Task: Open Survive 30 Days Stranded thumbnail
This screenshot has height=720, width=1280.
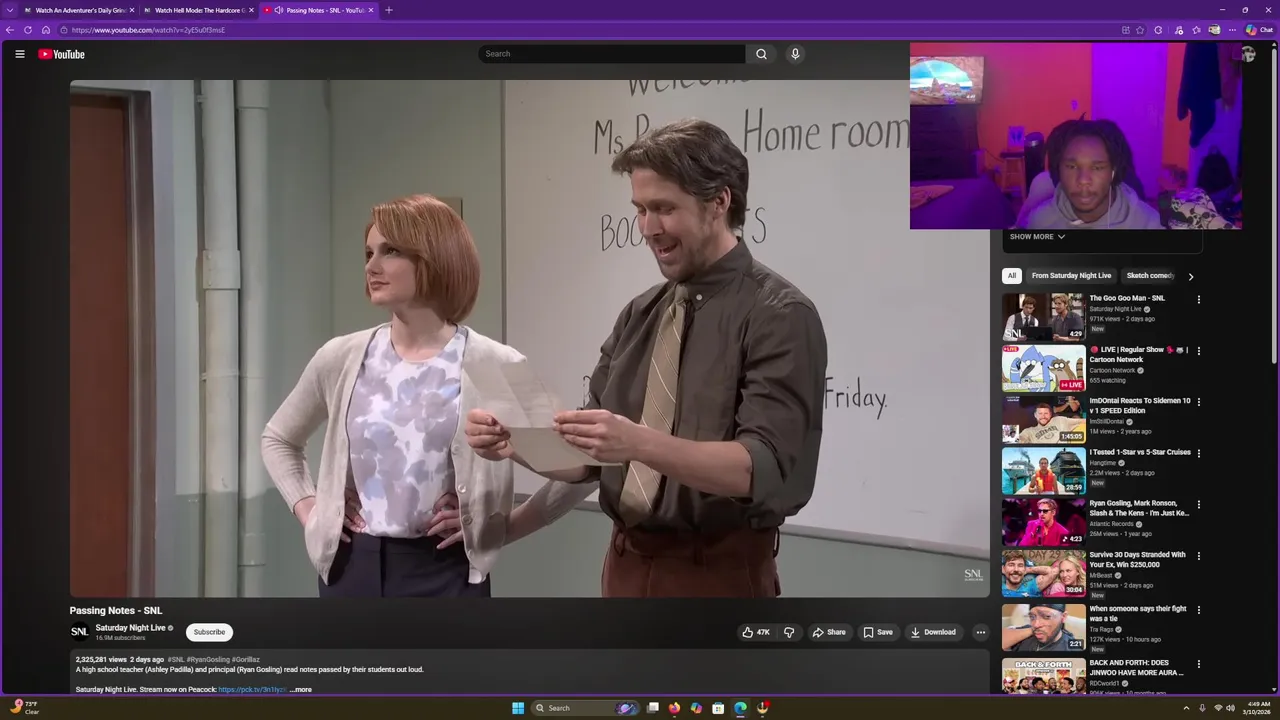Action: 1043,573
